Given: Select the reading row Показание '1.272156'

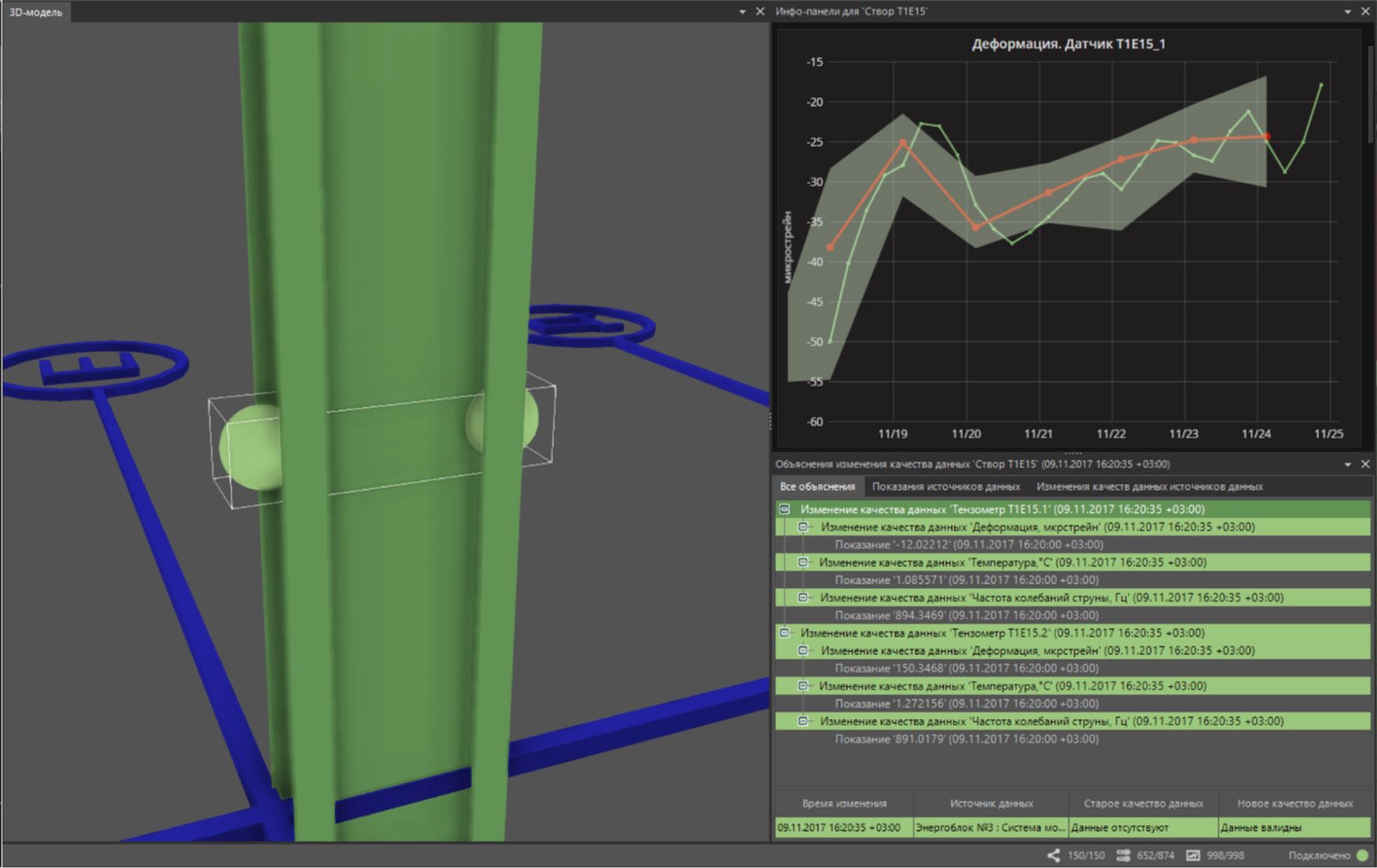Looking at the screenshot, I should pos(966,704).
